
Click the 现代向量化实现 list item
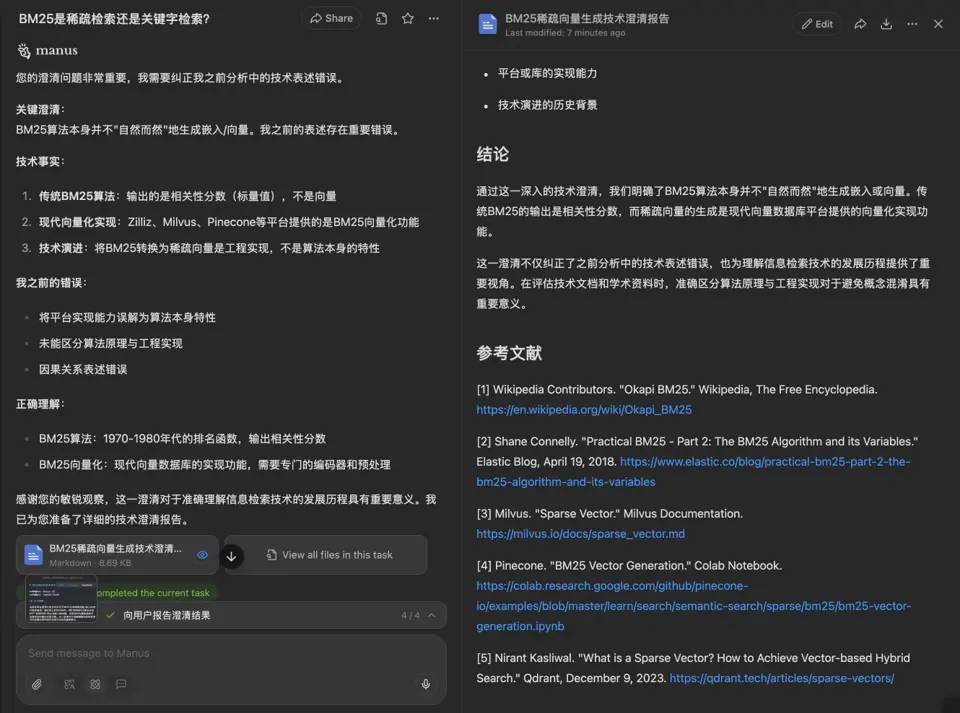[229, 222]
